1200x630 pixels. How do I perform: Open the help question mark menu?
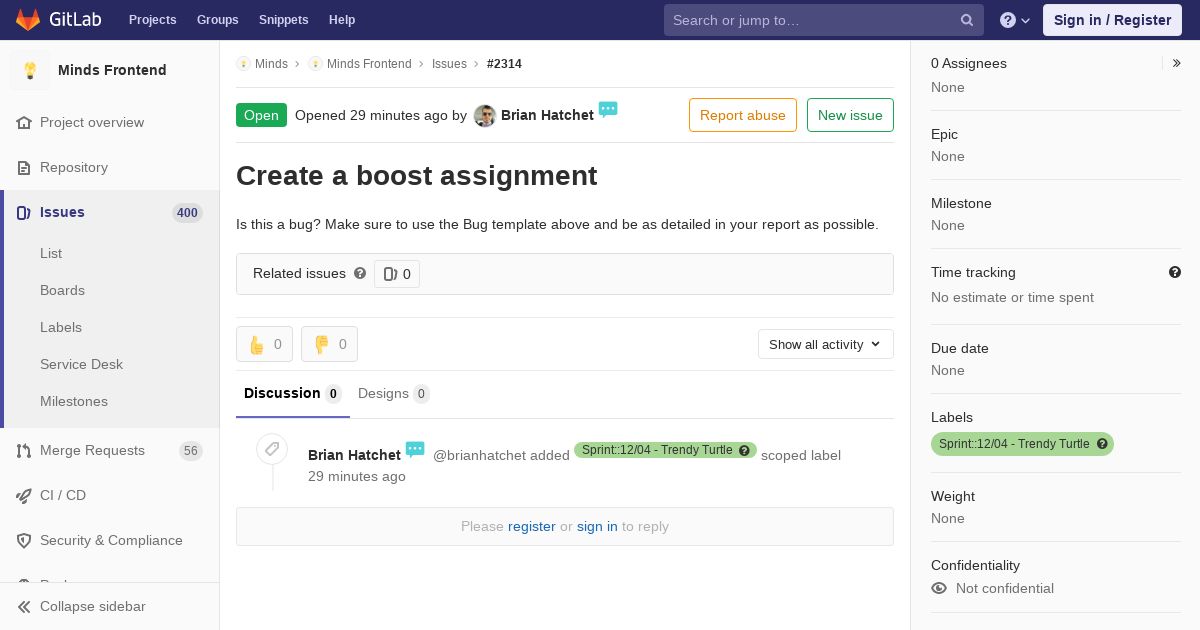point(1015,20)
